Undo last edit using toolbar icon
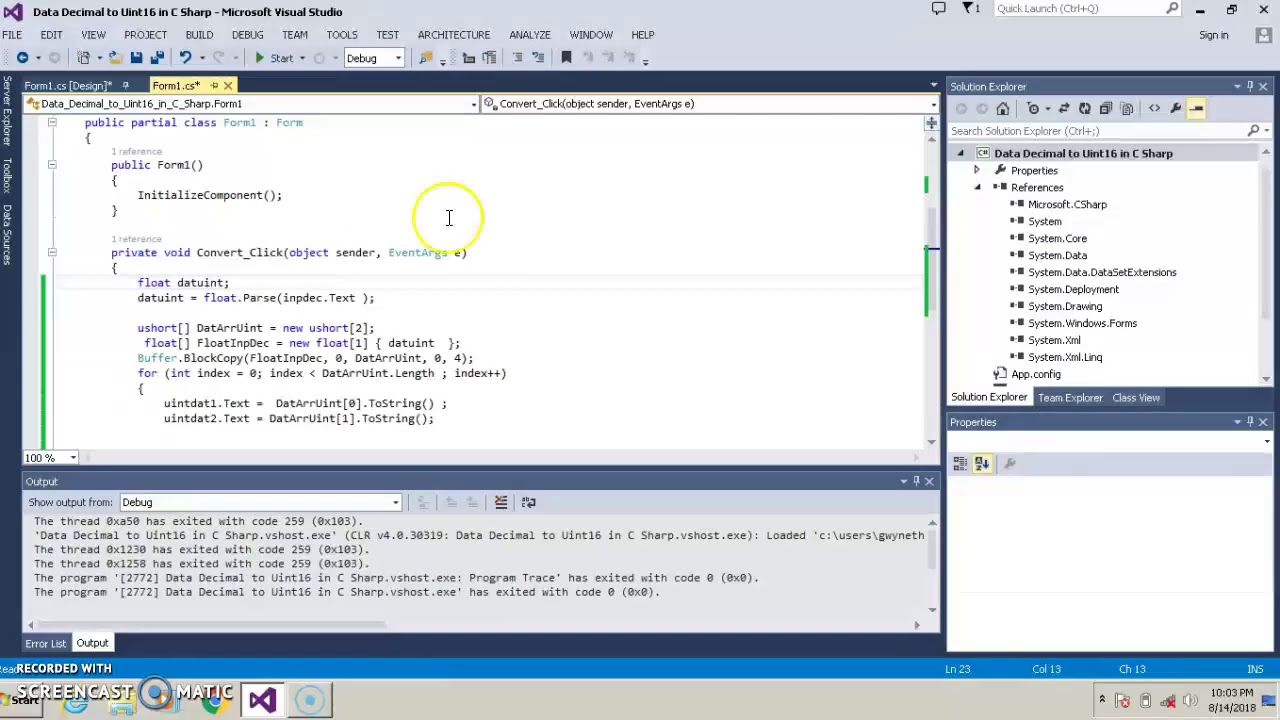The height and width of the screenshot is (720, 1280). (x=185, y=58)
